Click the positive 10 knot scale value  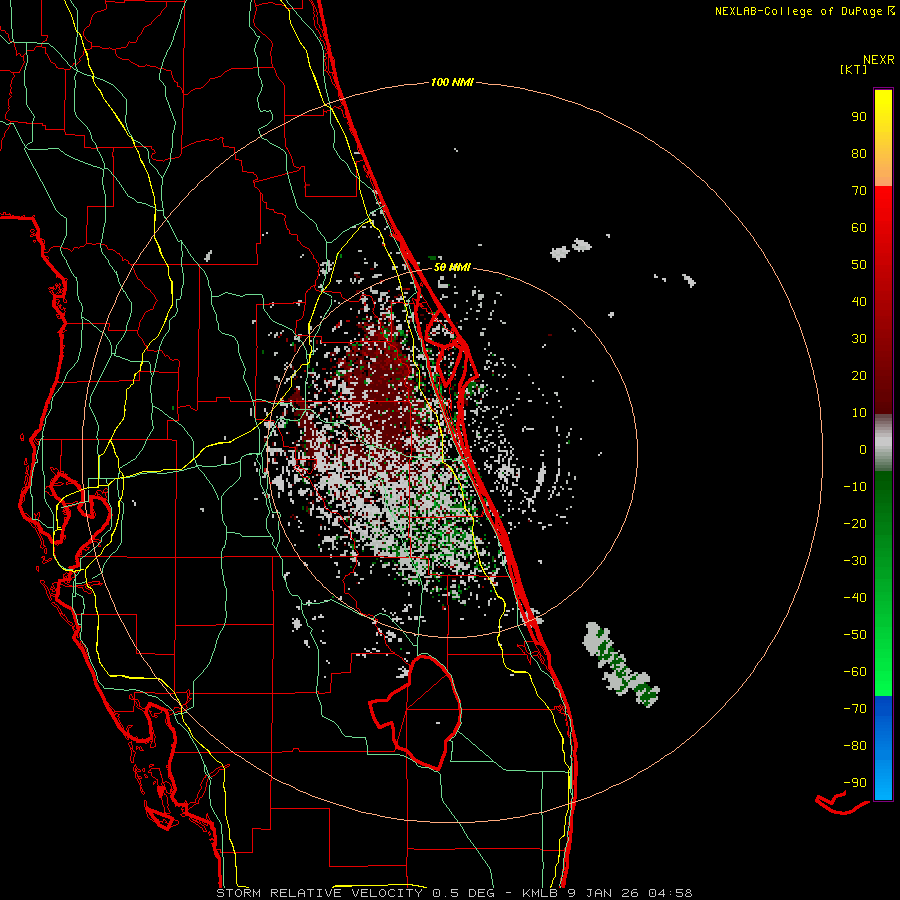tap(859, 413)
